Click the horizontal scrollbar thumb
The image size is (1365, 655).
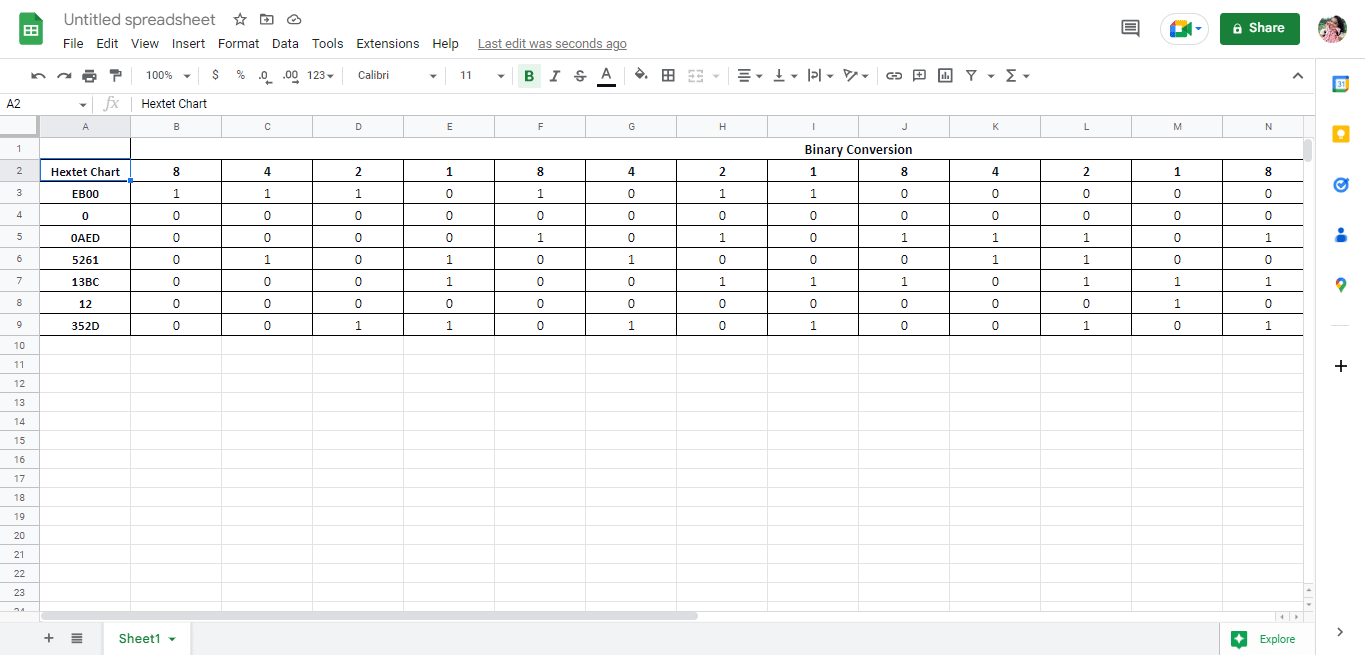[368, 616]
